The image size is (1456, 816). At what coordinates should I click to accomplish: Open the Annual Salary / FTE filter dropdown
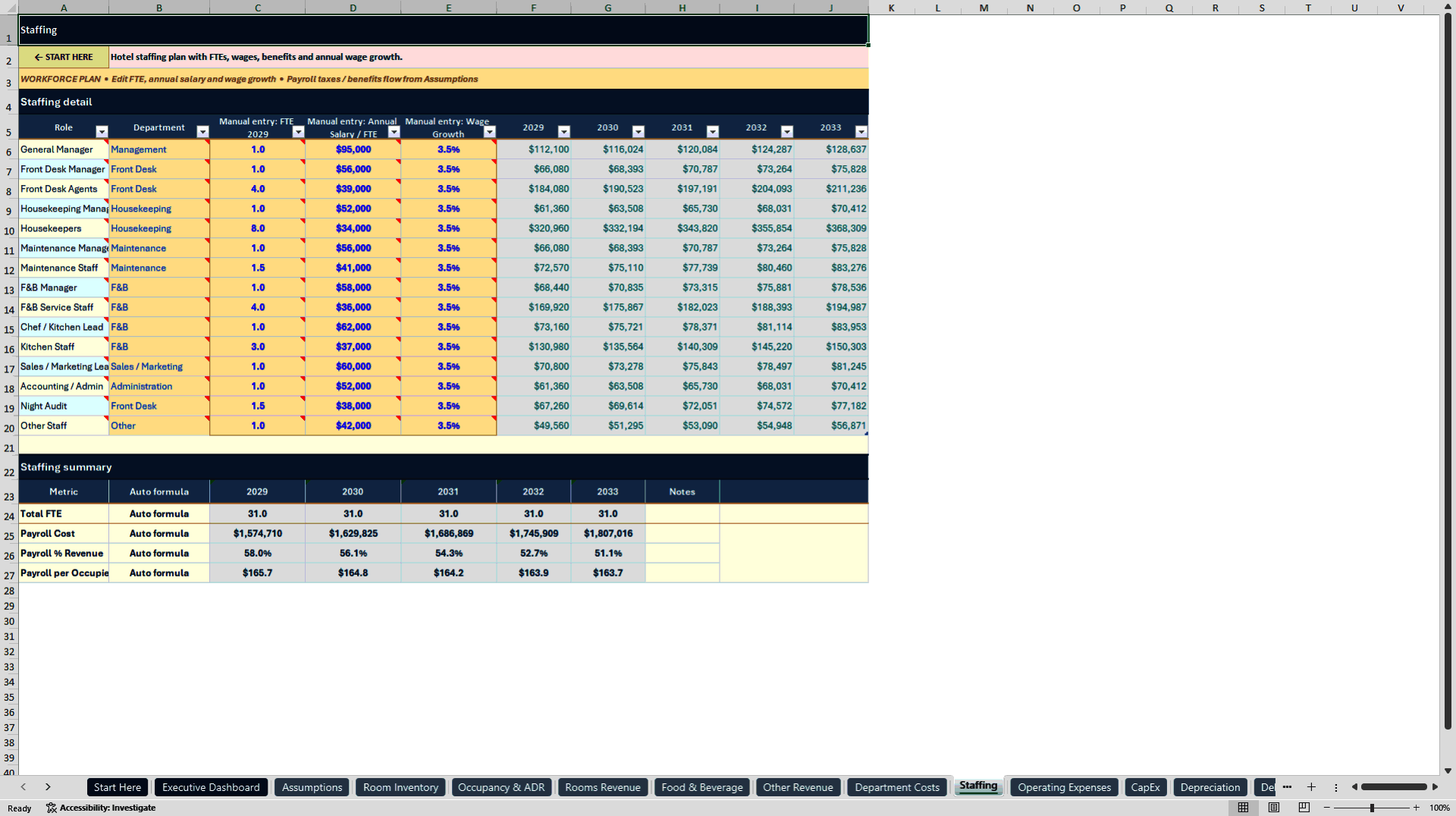click(x=394, y=132)
